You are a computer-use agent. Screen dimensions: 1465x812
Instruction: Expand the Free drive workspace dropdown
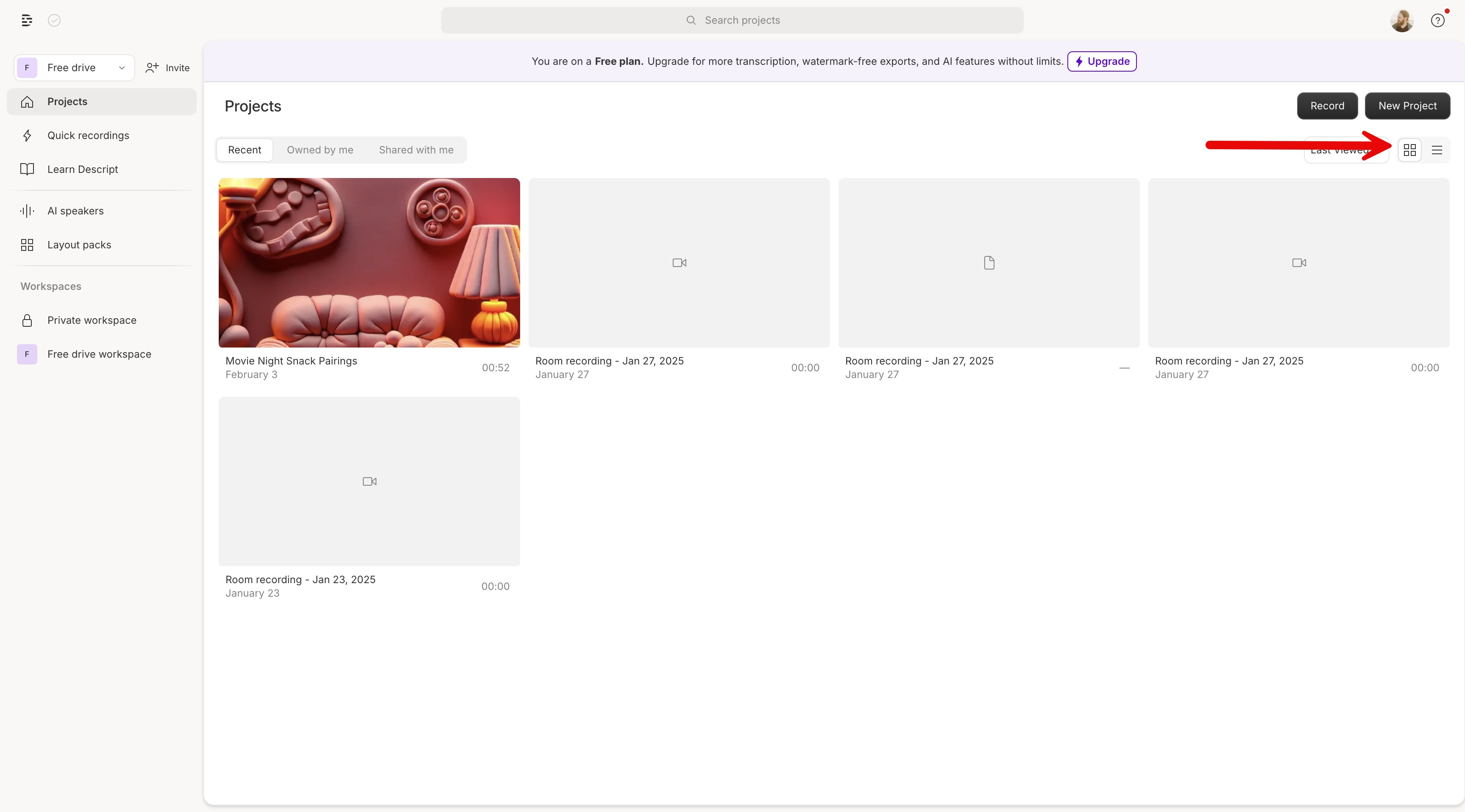pyautogui.click(x=121, y=67)
